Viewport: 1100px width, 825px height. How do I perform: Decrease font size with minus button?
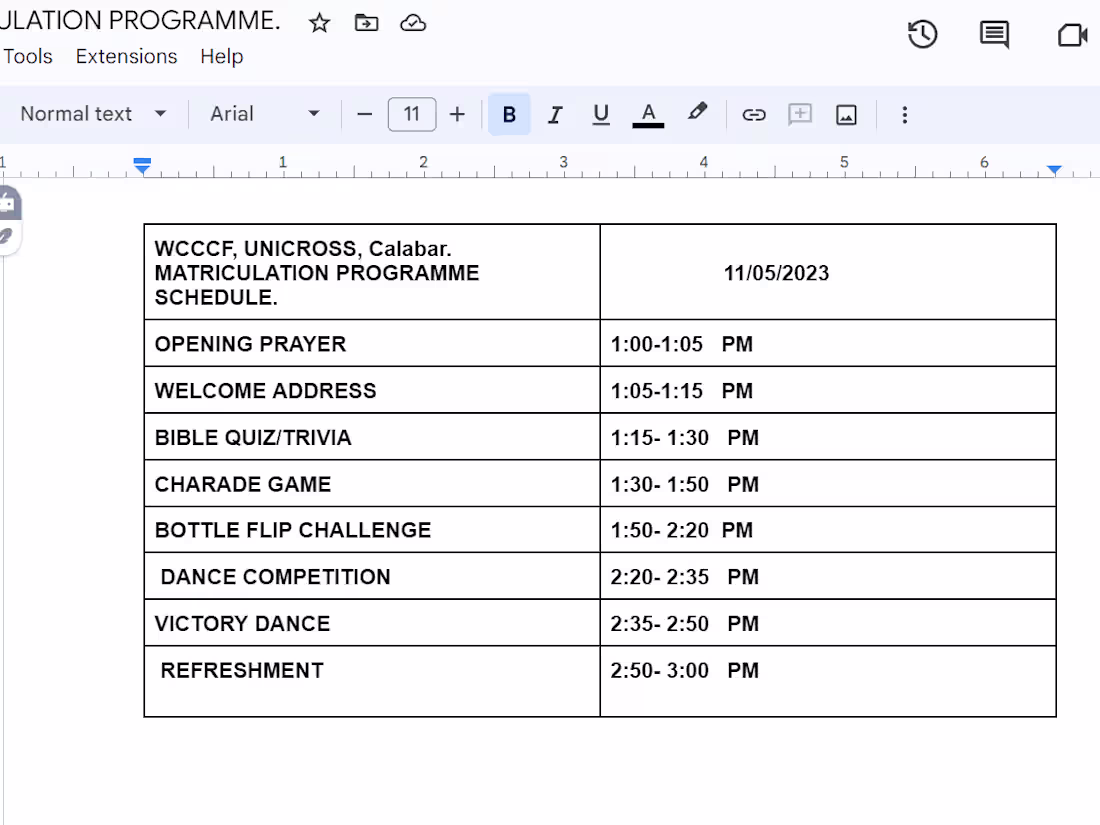click(365, 114)
